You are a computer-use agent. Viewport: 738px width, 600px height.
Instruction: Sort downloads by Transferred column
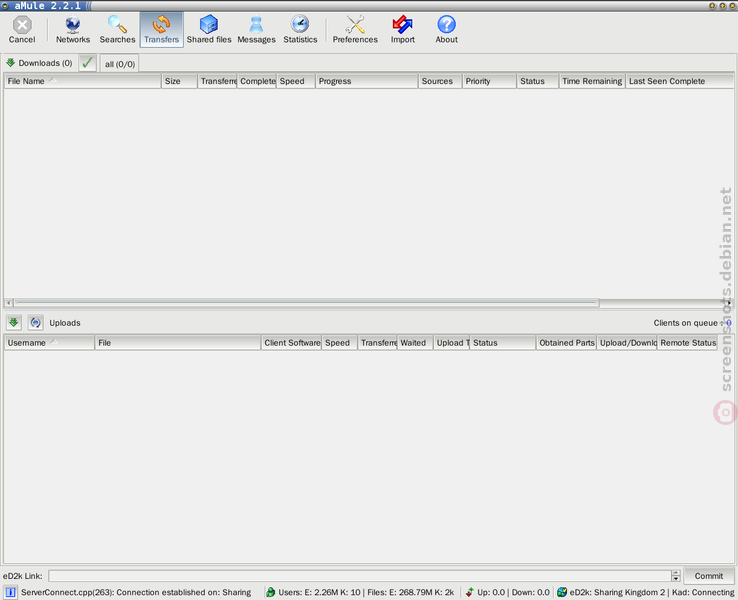217,81
